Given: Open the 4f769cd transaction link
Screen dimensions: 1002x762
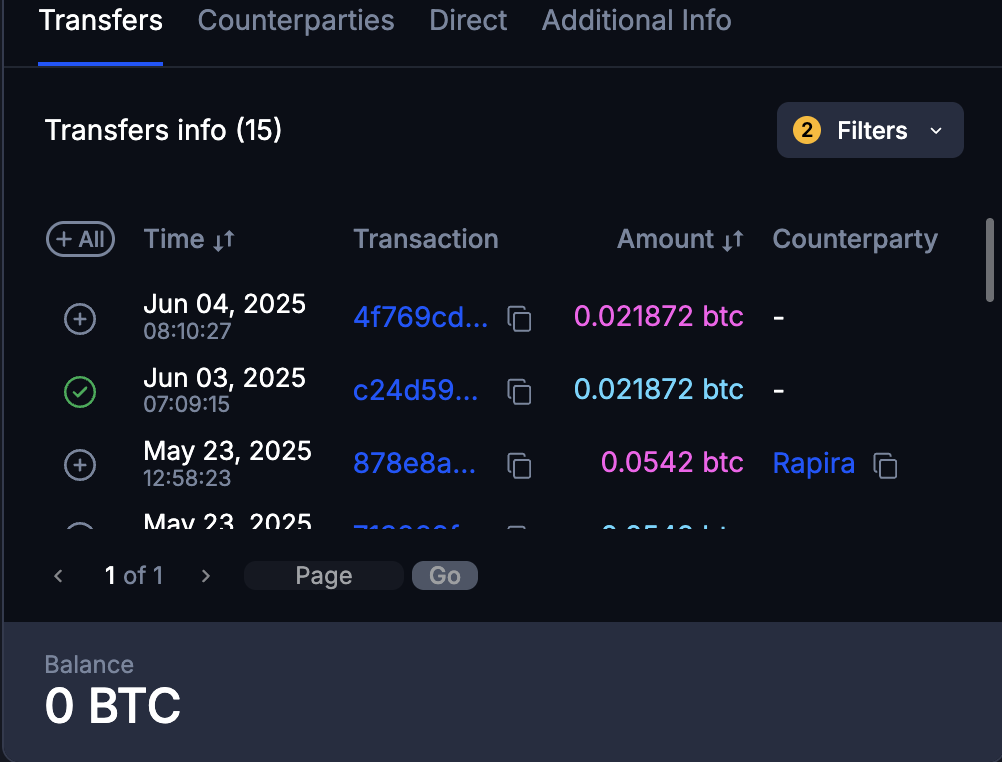Looking at the screenshot, I should (420, 317).
